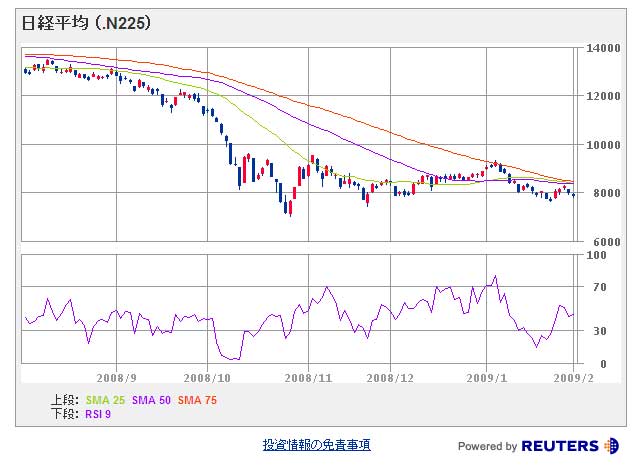Click the SMA 50 legend label

pos(151,400)
